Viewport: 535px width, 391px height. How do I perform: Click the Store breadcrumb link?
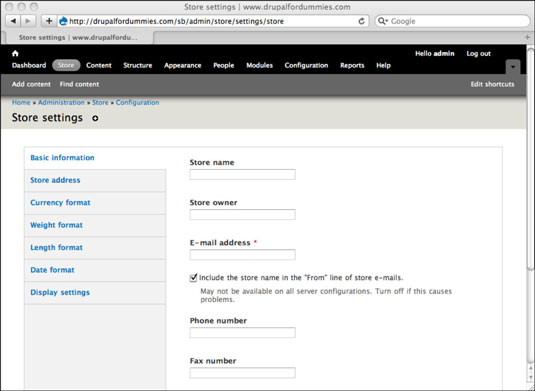(x=100, y=102)
